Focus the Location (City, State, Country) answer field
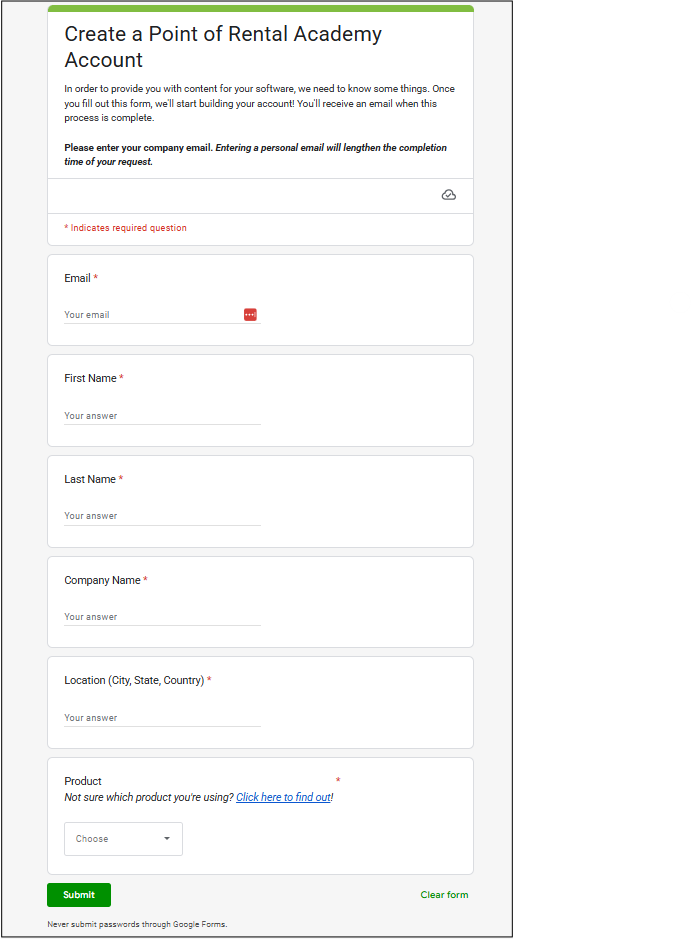This screenshot has width=691, height=939. pos(162,718)
